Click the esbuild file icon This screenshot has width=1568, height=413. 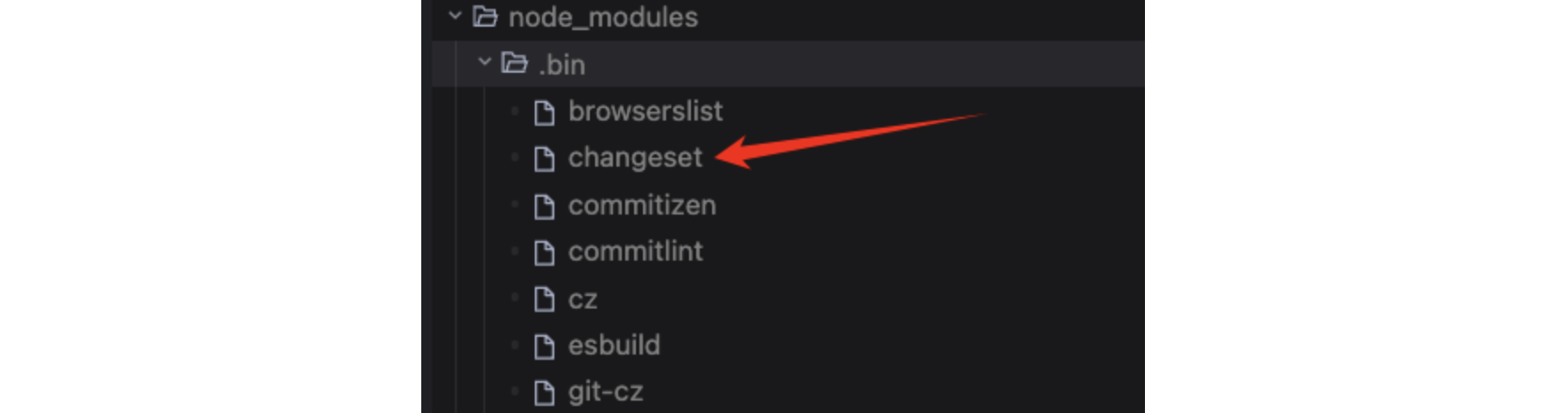click(x=545, y=346)
